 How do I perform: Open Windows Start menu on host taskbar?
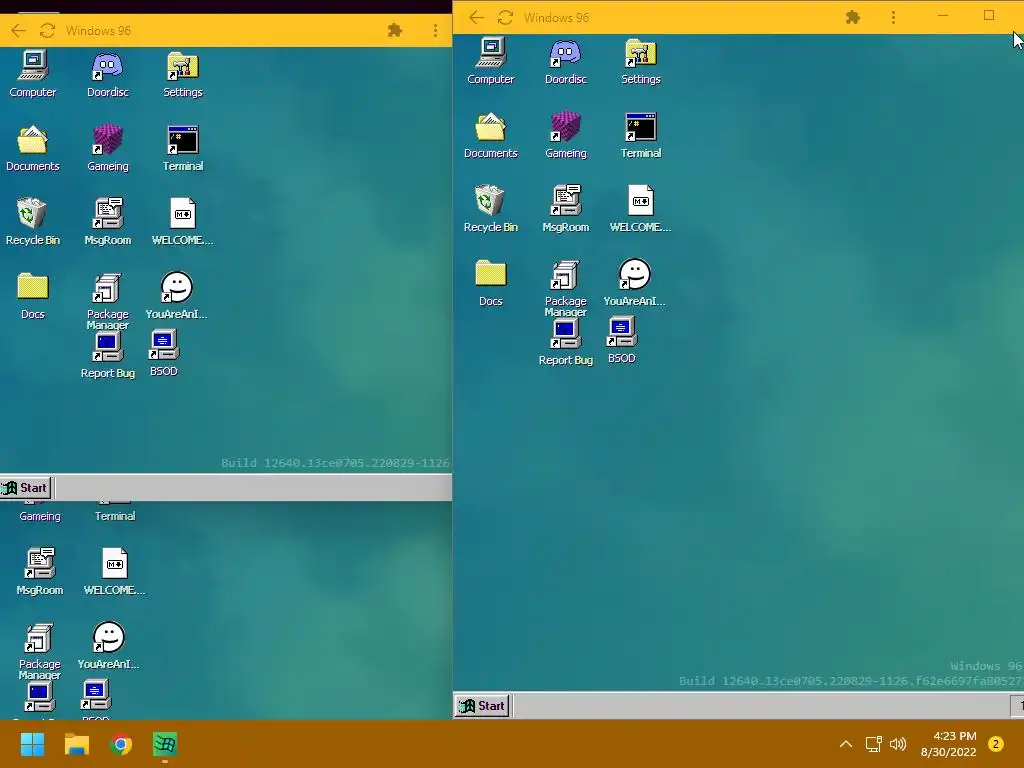[x=32, y=744]
